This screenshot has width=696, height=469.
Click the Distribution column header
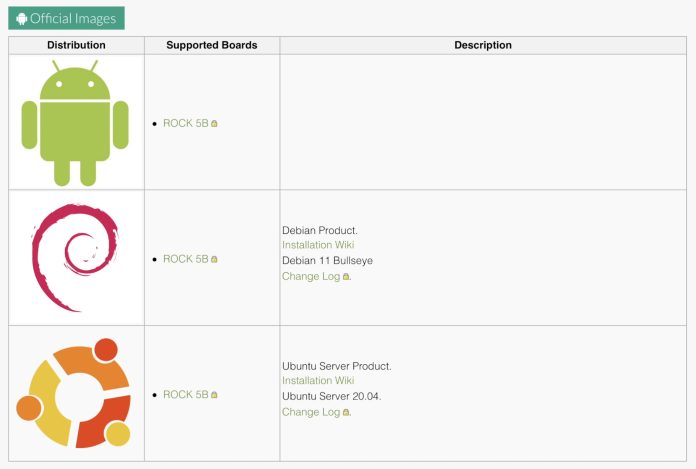tap(76, 45)
